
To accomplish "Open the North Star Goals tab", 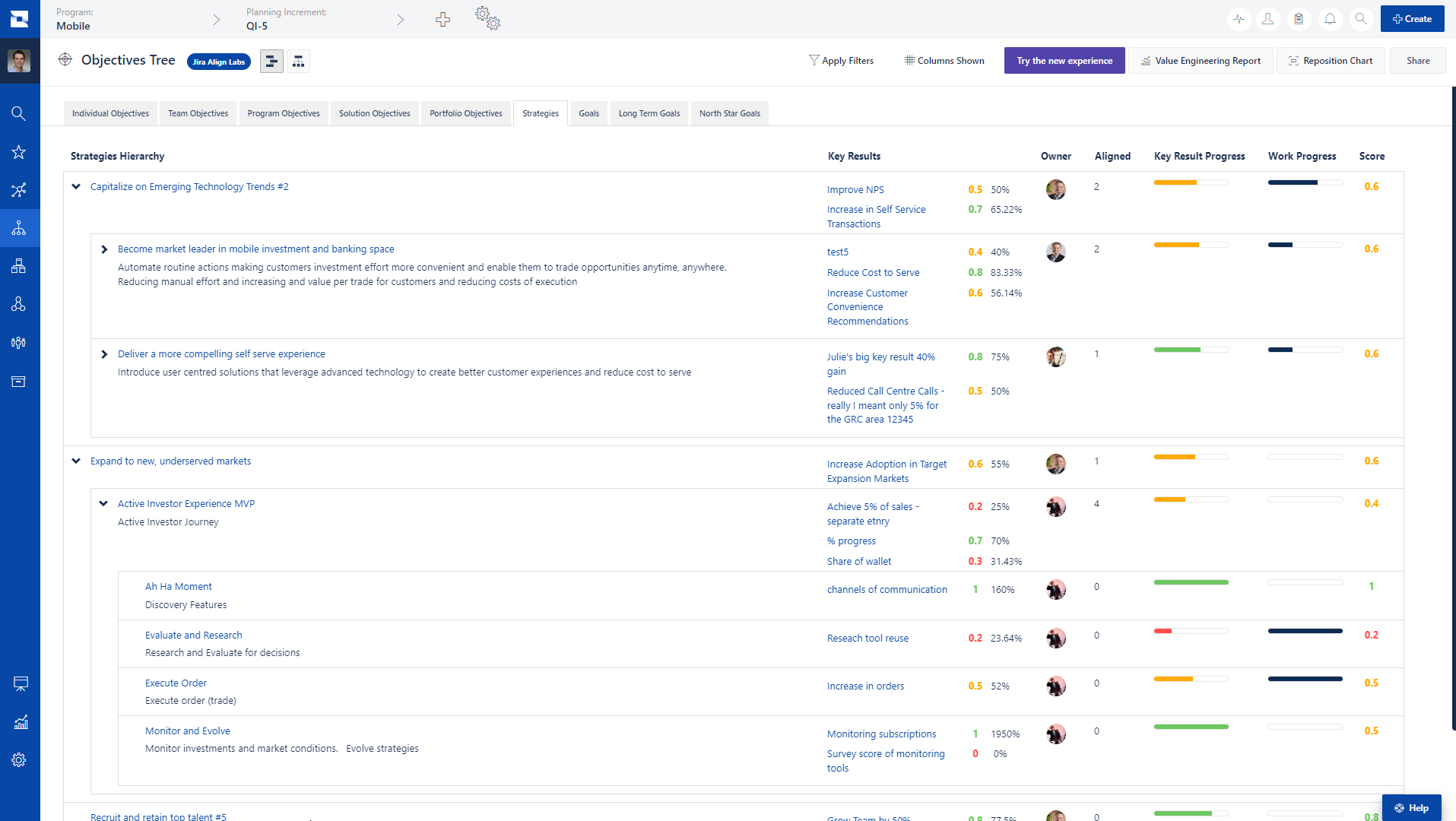I will pyautogui.click(x=728, y=113).
